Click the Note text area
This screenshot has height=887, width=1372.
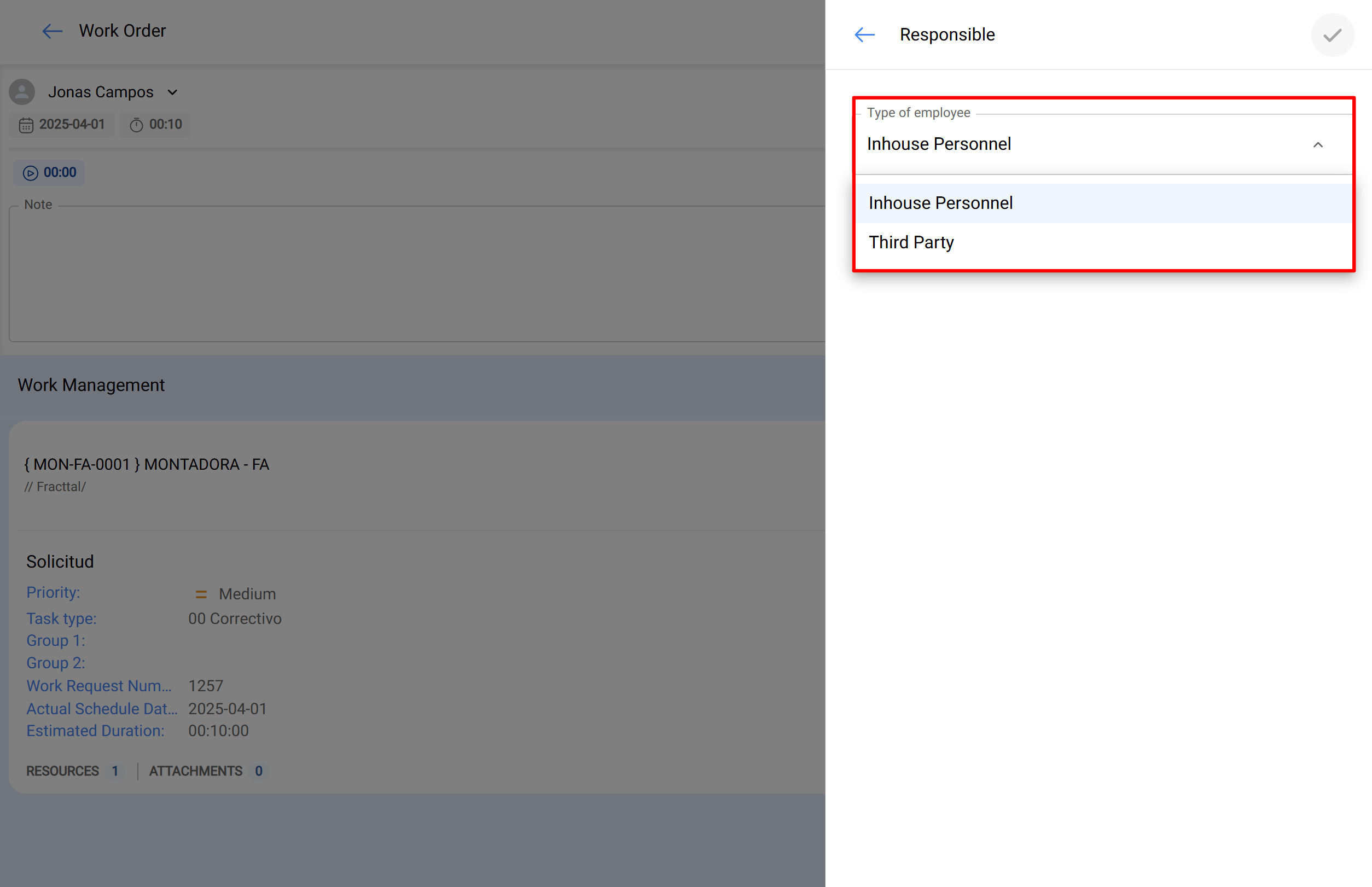tap(417, 273)
